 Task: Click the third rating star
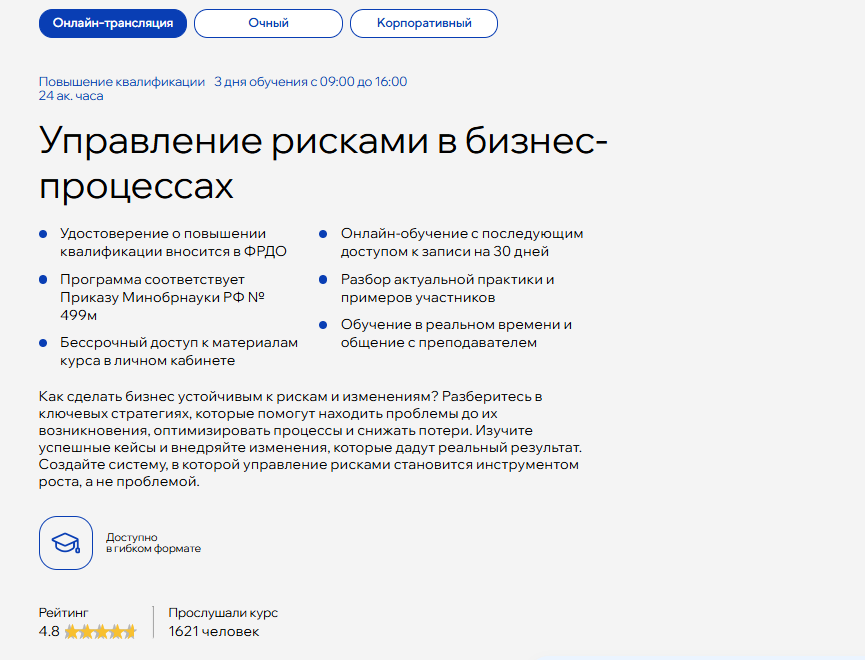pos(101,632)
